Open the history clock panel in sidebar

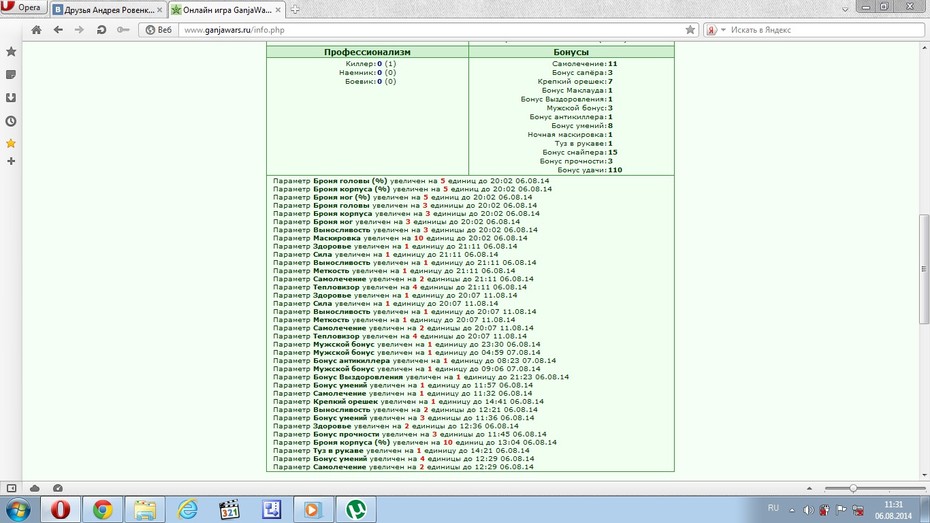pos(11,121)
